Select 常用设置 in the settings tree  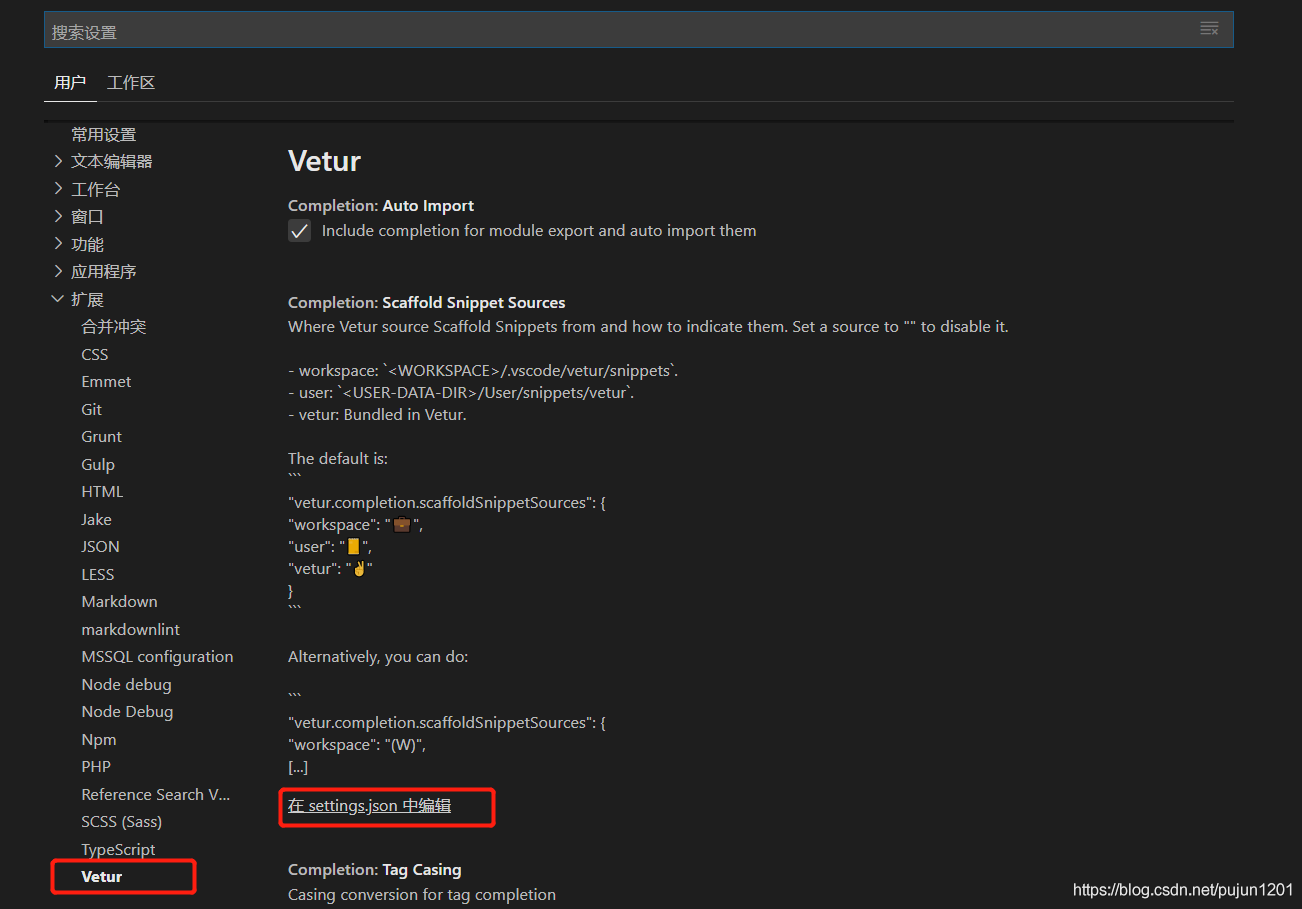point(103,134)
